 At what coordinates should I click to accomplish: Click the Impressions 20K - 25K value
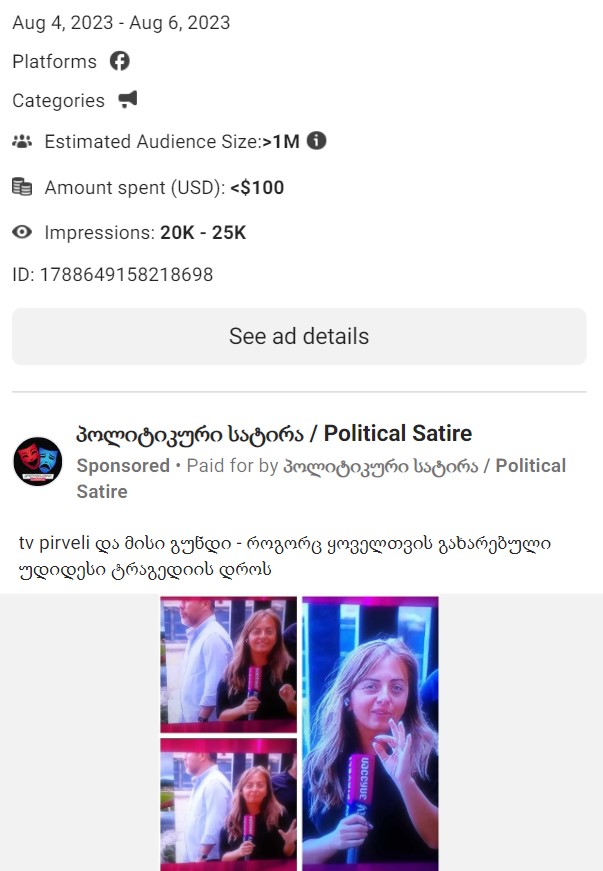pos(203,232)
